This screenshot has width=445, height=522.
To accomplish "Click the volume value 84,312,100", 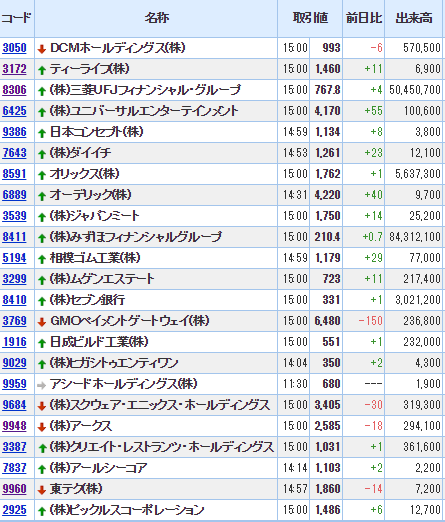I will click(415, 237).
